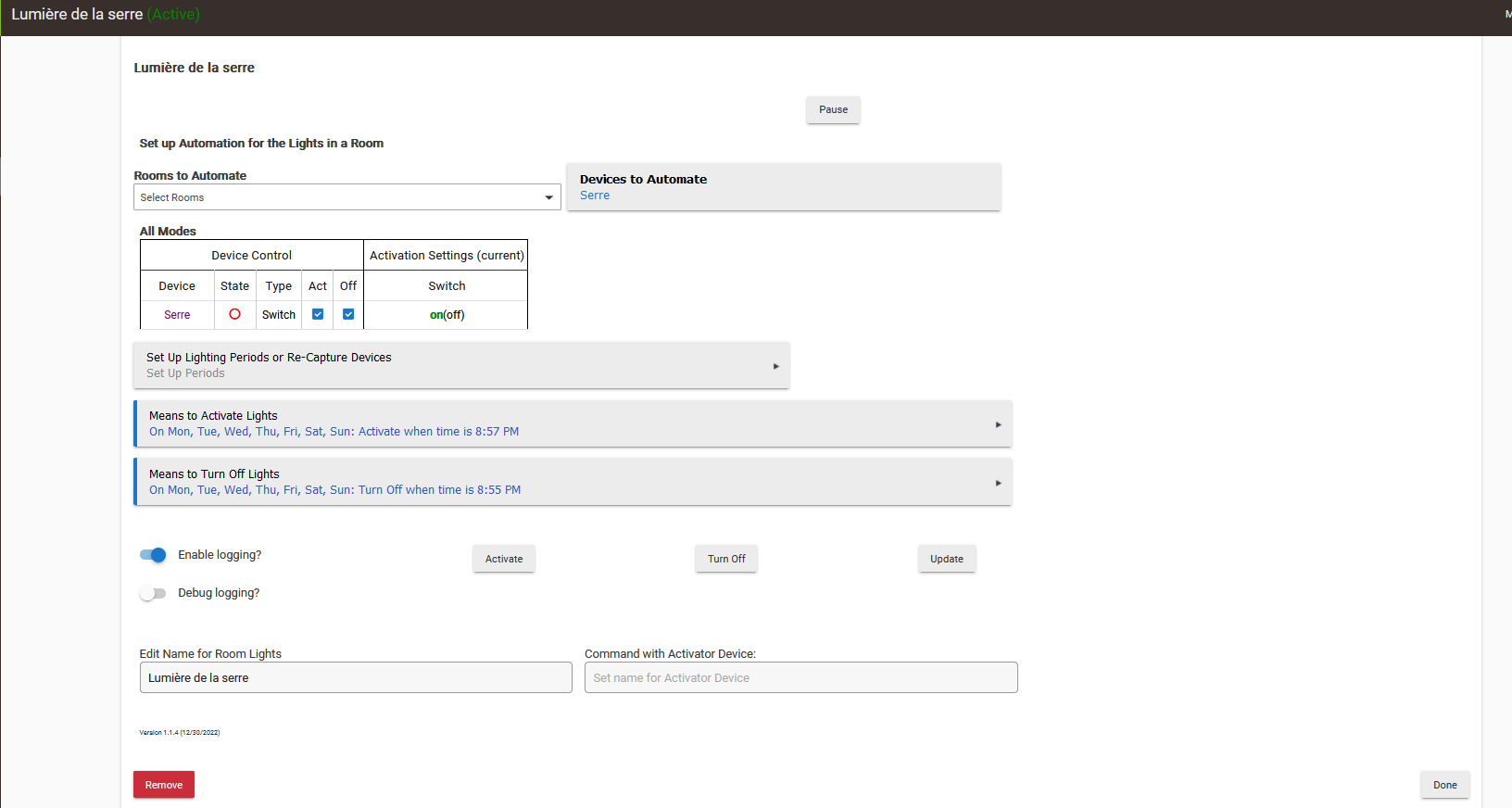Image resolution: width=1512 pixels, height=808 pixels.
Task: Open the Rooms to Automate dropdown
Action: [346, 197]
